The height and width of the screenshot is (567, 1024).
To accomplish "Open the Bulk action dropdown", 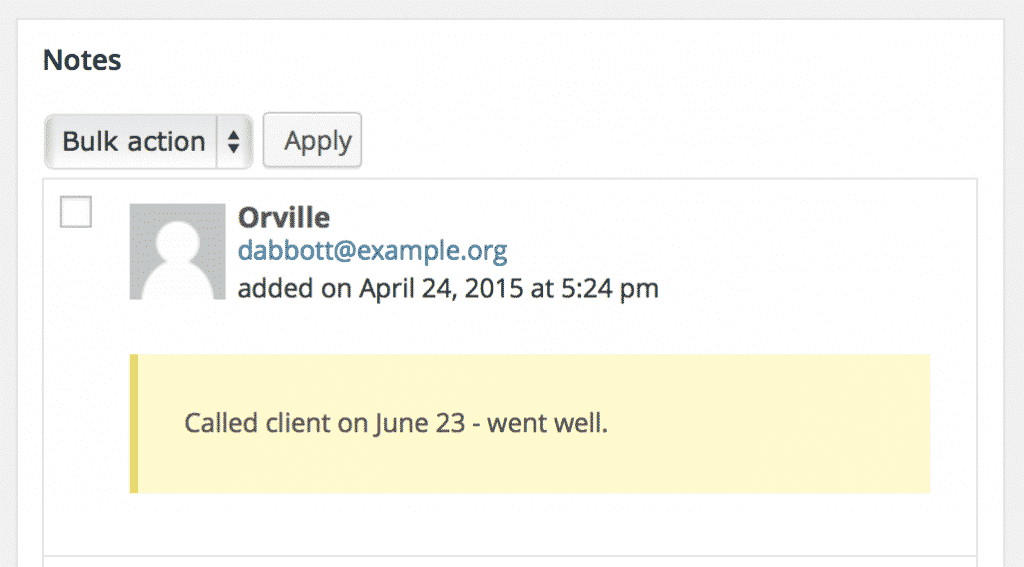I will pyautogui.click(x=148, y=141).
